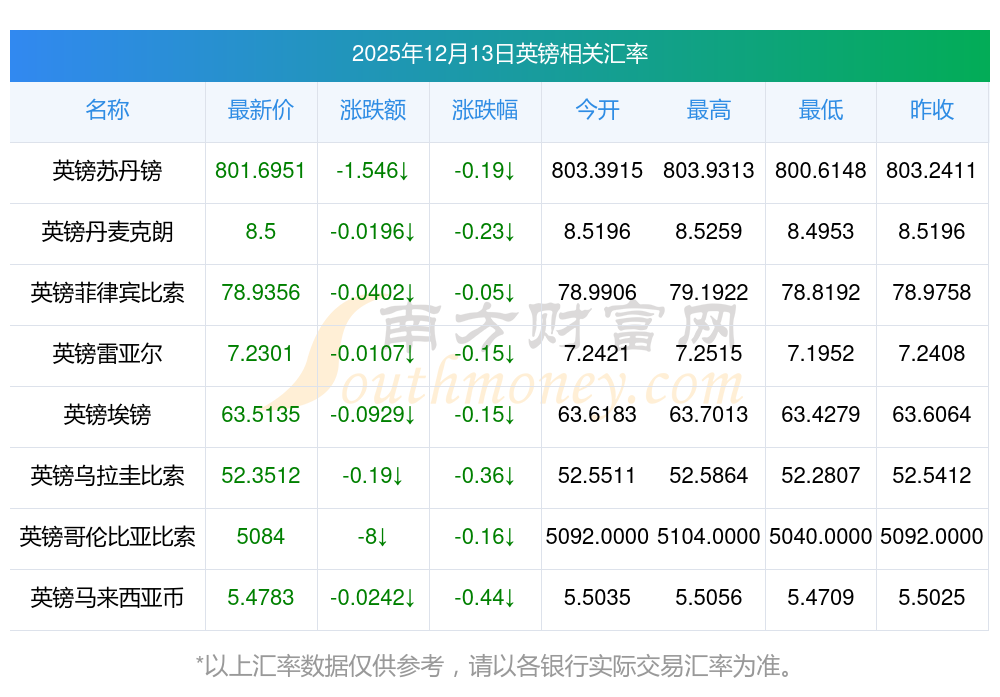Click change amount -0.0929↓
This screenshot has width=1000, height=697.
[x=372, y=415]
